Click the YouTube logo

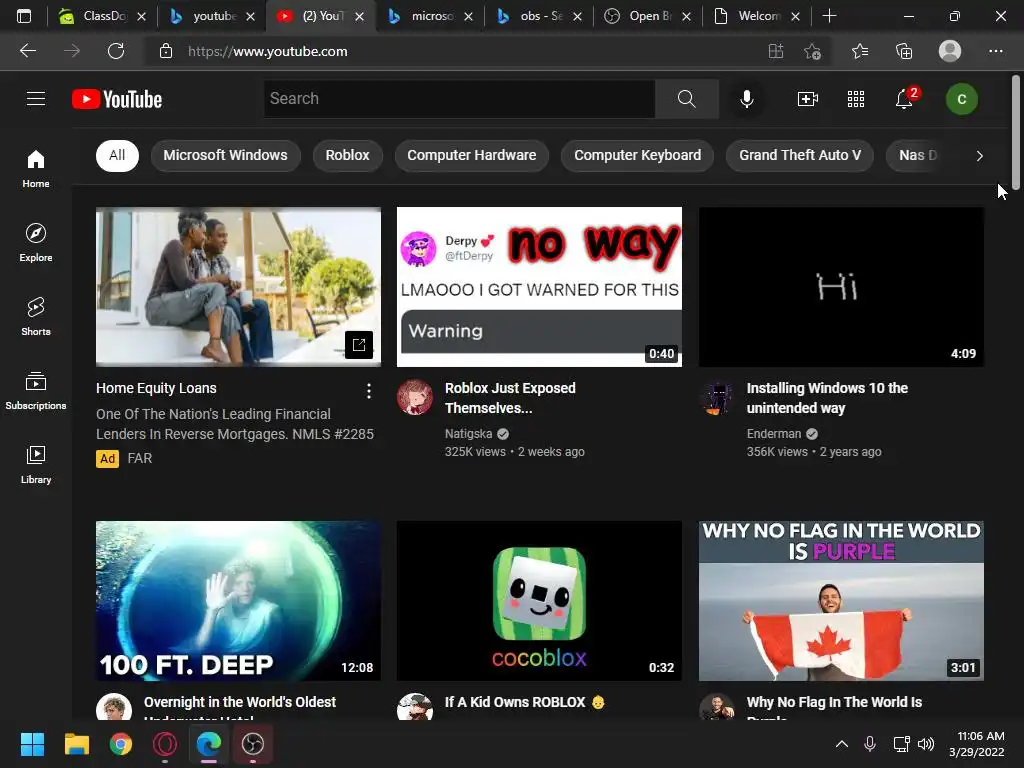coord(117,99)
